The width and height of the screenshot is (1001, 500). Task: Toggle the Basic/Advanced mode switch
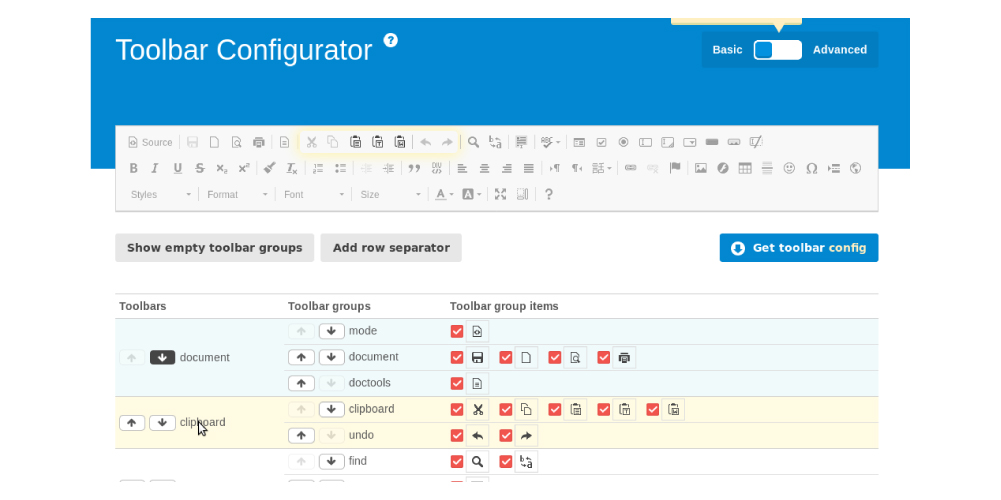pyautogui.click(x=778, y=50)
